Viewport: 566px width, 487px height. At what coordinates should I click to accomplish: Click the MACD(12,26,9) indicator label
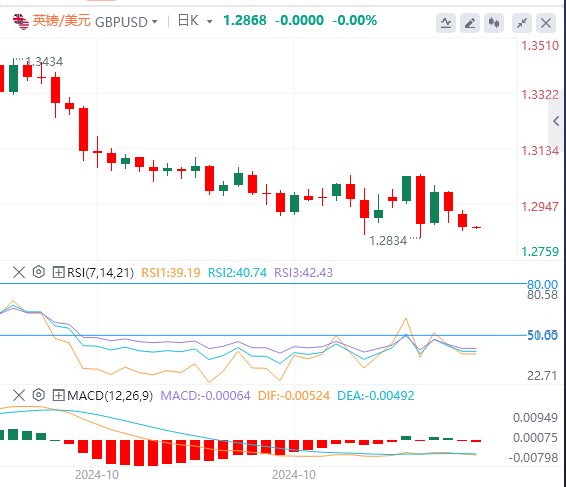(110, 396)
